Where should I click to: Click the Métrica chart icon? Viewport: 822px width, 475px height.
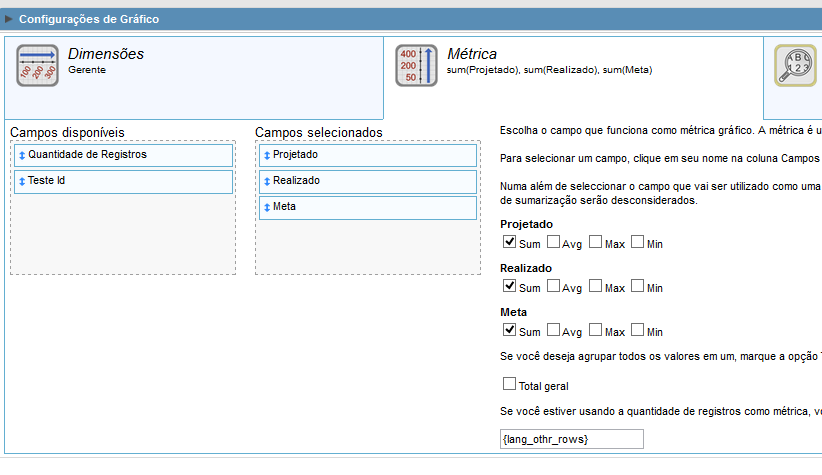[416, 65]
